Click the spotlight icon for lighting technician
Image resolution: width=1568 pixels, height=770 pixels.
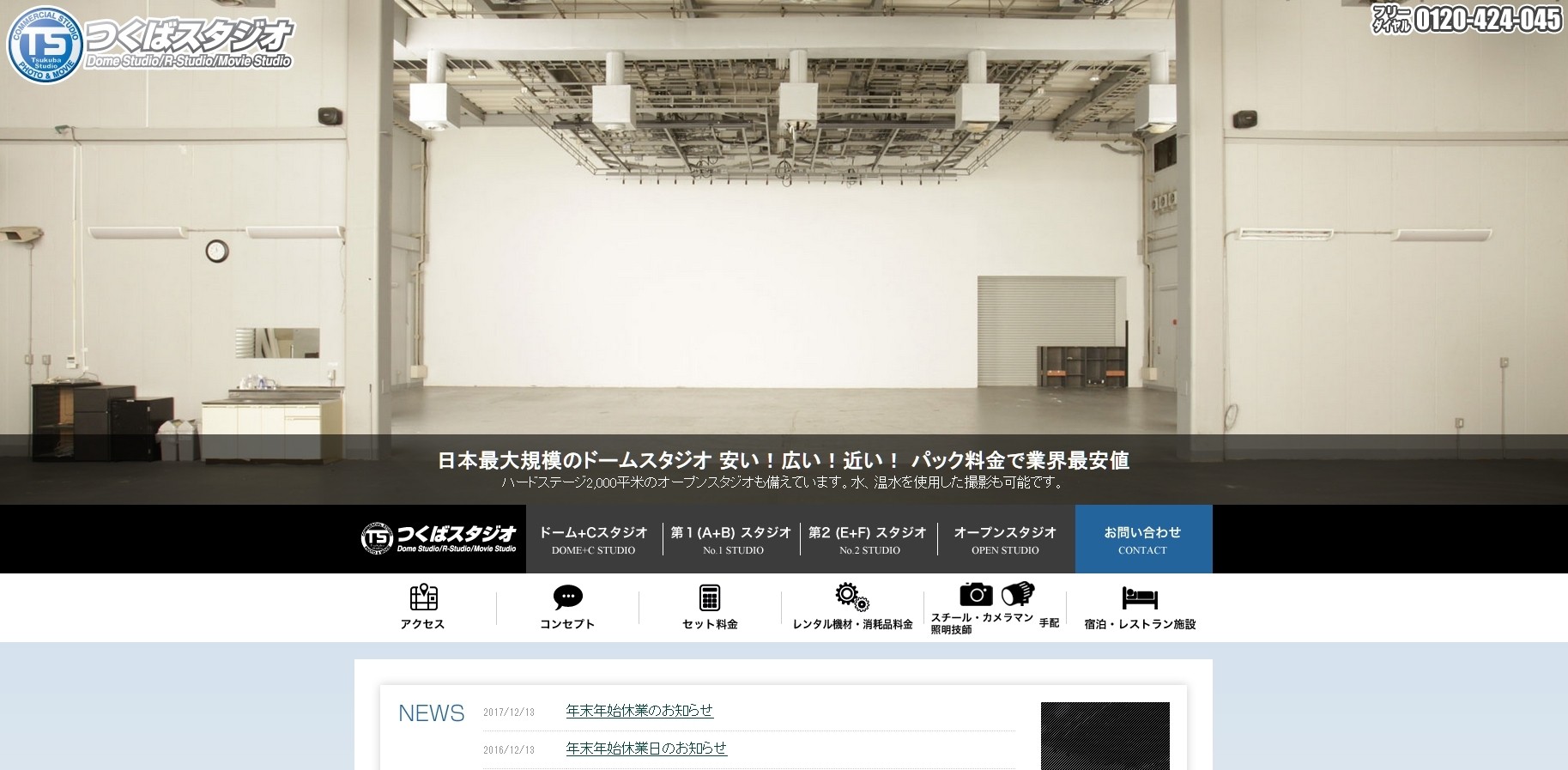click(x=1018, y=593)
